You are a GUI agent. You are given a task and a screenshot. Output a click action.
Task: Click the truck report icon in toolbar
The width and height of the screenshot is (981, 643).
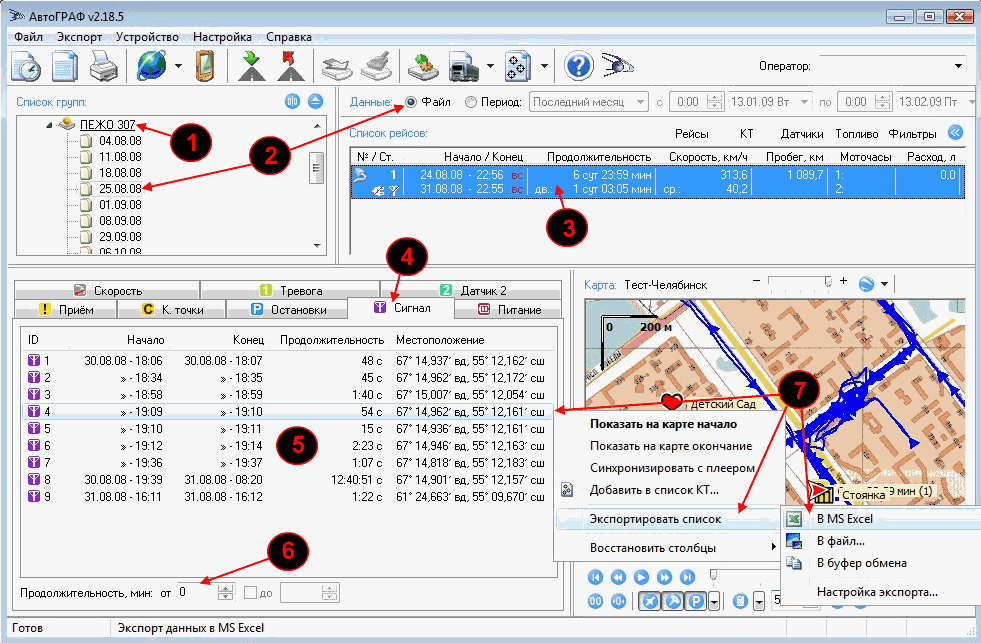464,67
